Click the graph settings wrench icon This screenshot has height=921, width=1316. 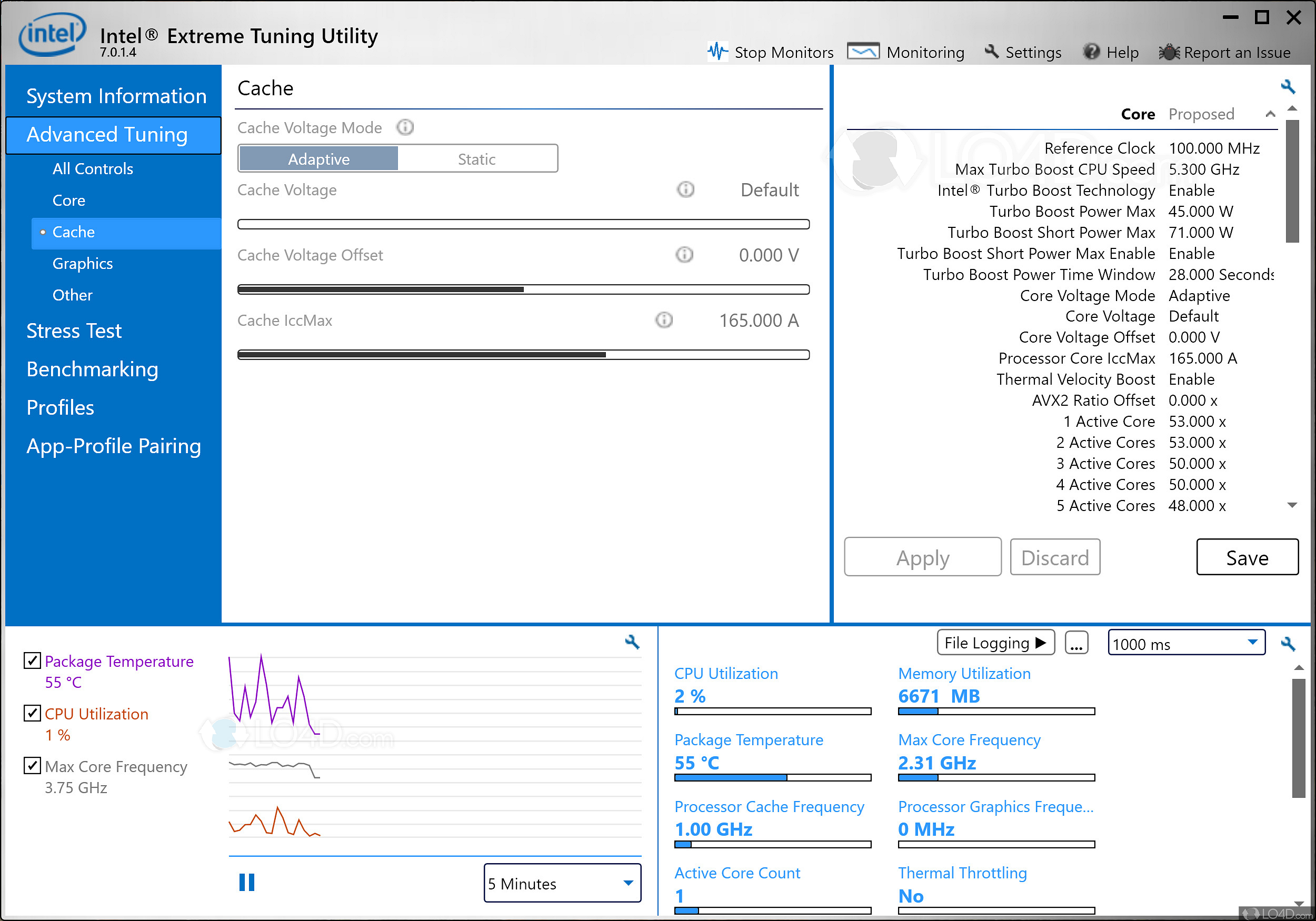point(632,643)
